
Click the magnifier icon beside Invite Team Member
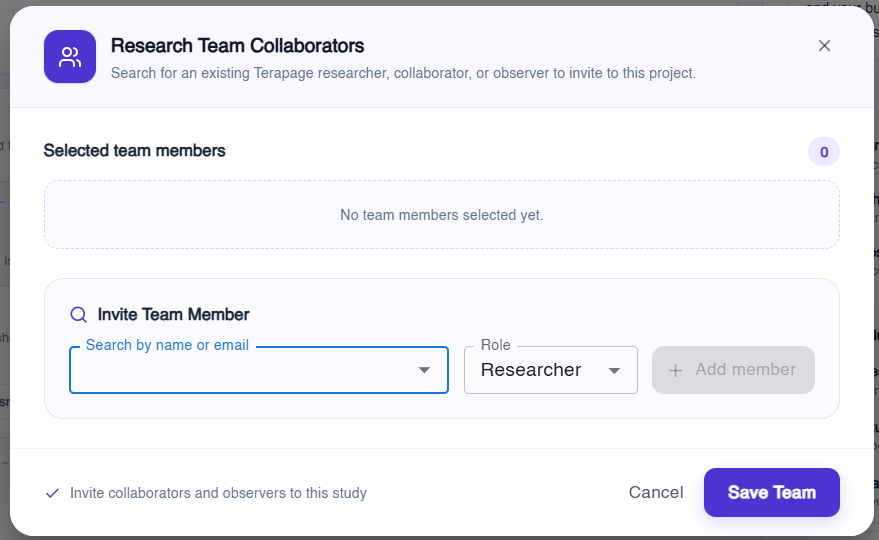(78, 315)
